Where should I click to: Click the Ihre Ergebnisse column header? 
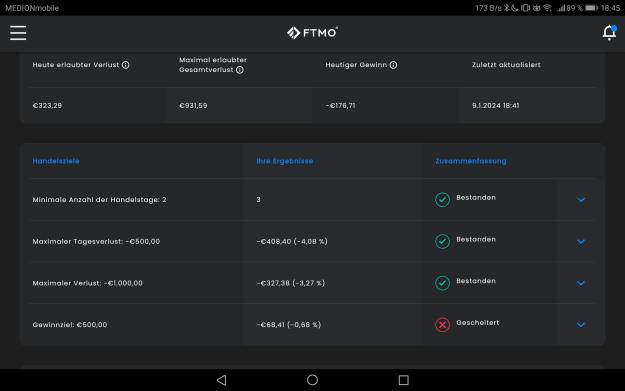285,161
